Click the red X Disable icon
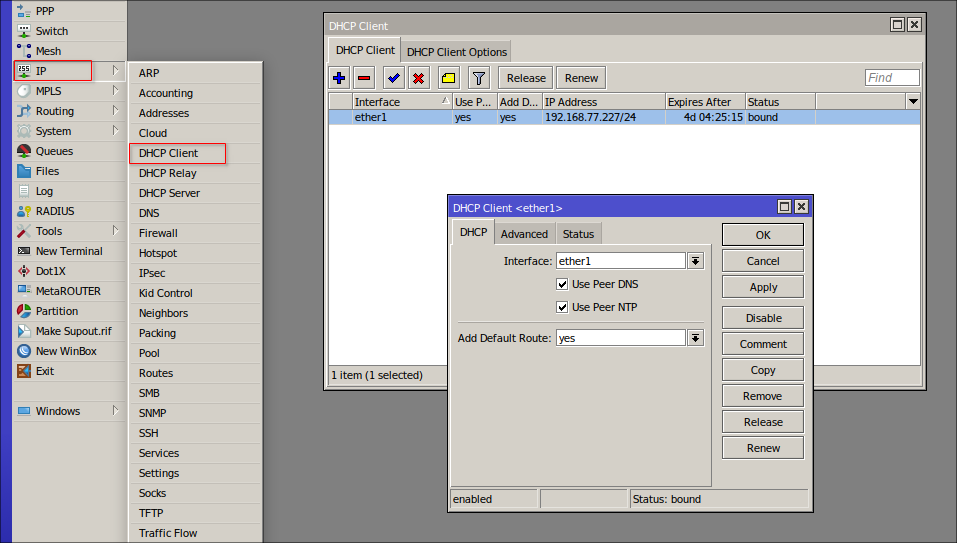 point(418,78)
